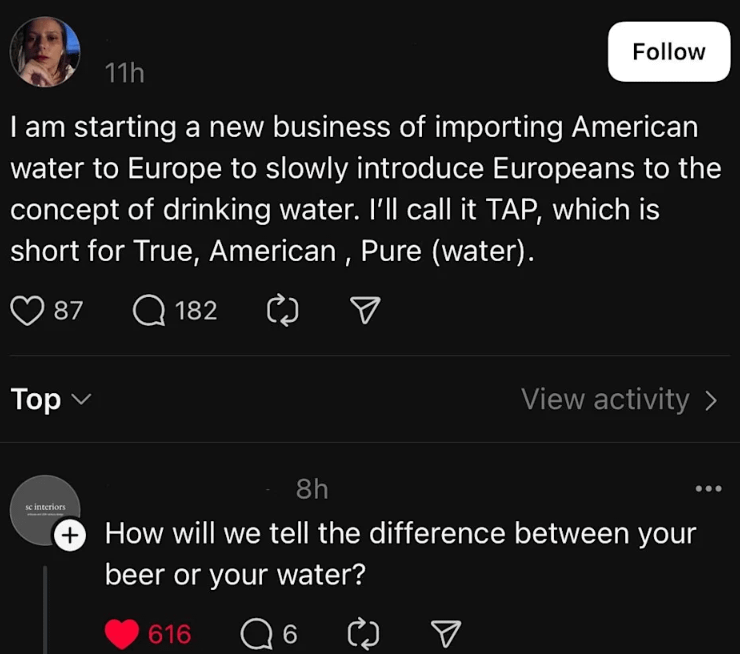Screen dimensions: 740x654
Task: Share the beer or water reply
Action: pyautogui.click(x=444, y=634)
